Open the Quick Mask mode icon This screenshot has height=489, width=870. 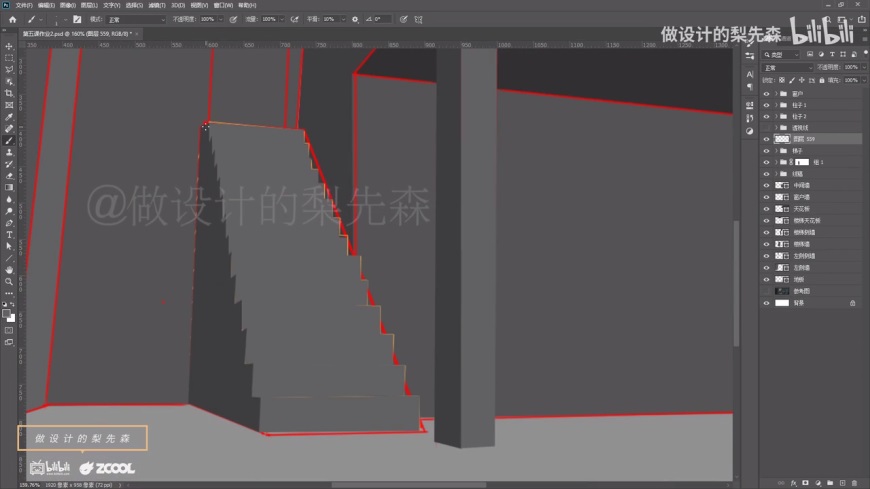tap(9, 330)
